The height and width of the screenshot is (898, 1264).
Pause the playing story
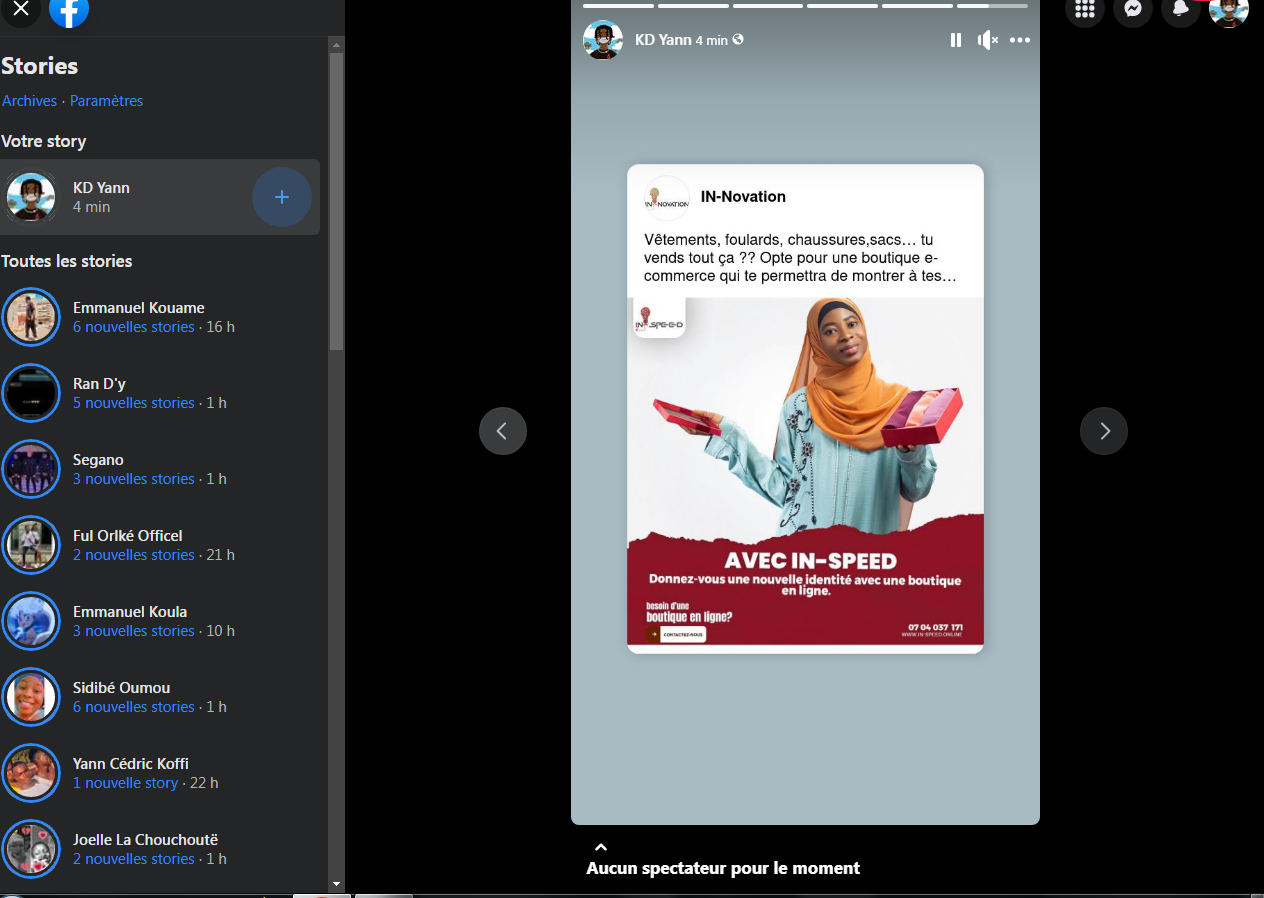pyautogui.click(x=955, y=40)
